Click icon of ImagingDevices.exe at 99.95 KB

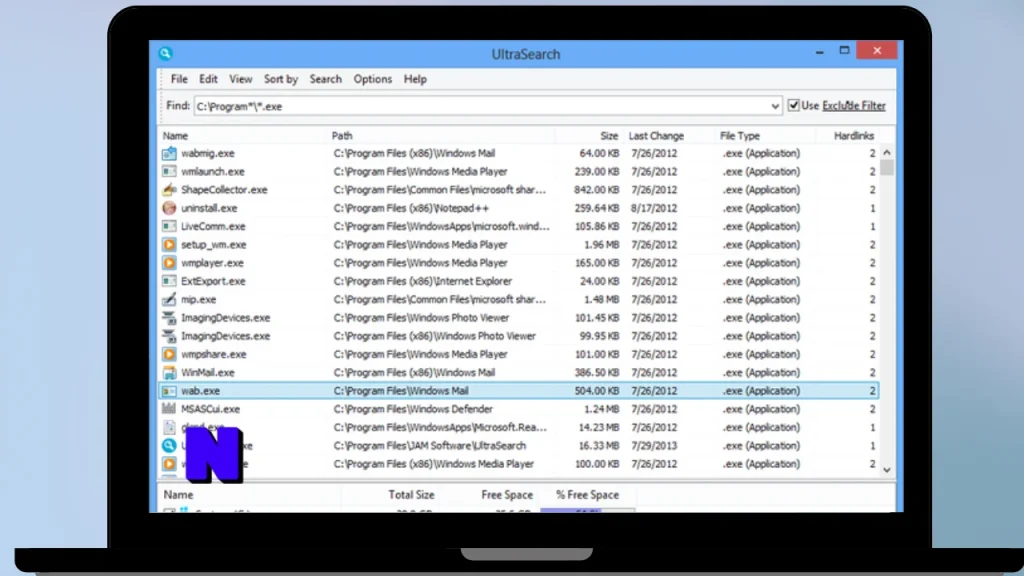coord(169,336)
